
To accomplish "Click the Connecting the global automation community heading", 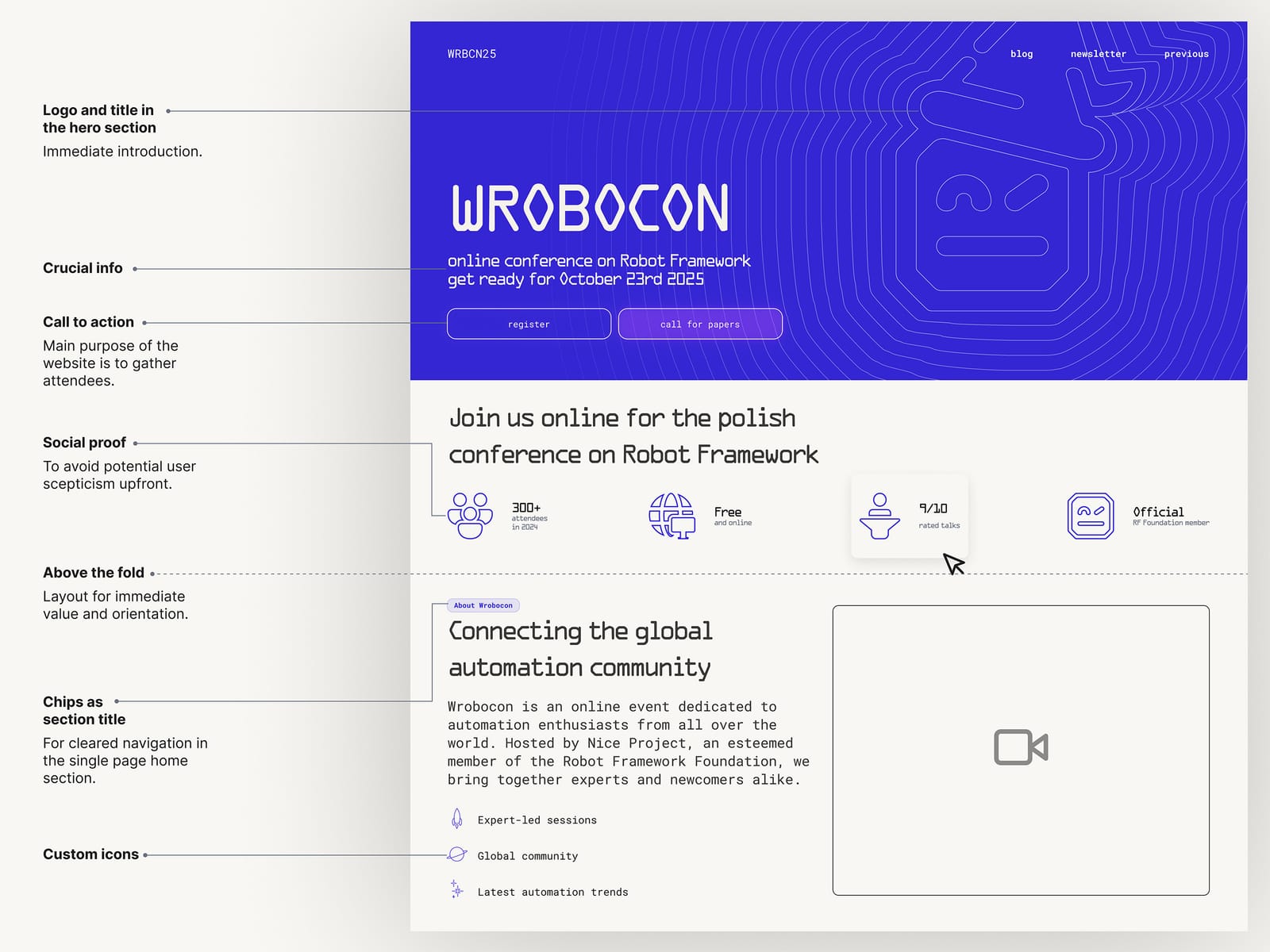I will pyautogui.click(x=580, y=649).
